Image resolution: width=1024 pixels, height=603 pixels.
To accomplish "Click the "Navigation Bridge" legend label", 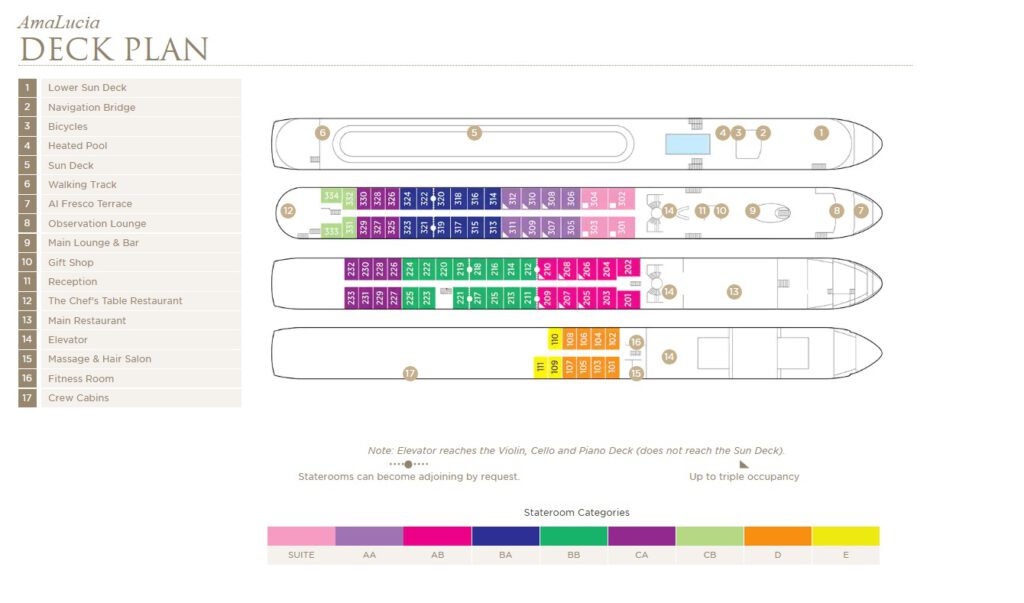I will (x=91, y=107).
